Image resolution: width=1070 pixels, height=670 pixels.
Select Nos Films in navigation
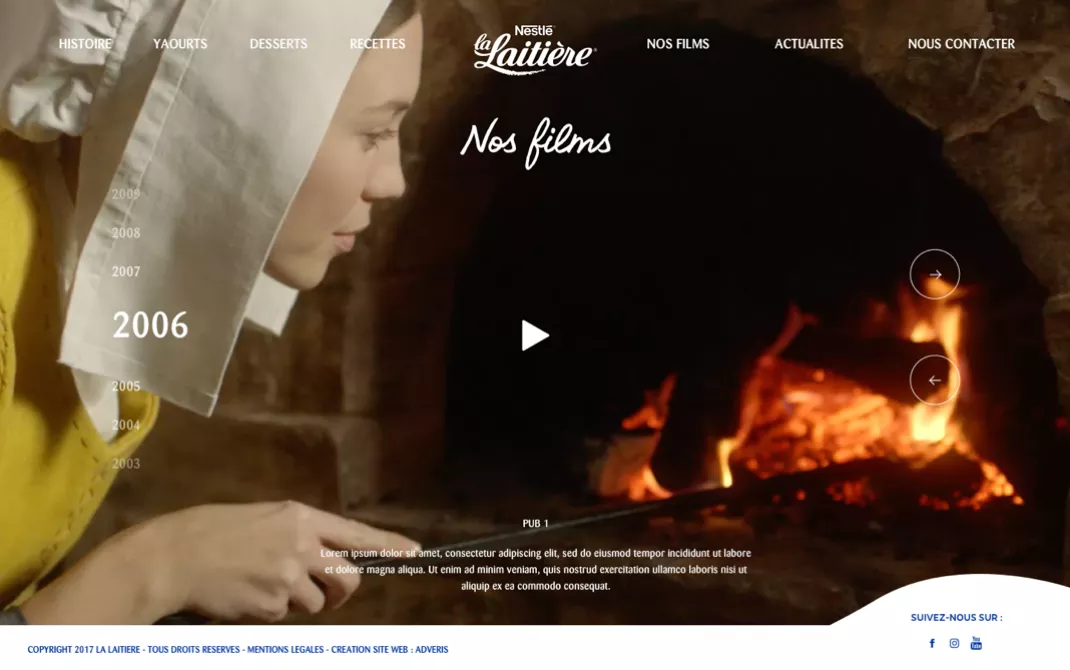pyautogui.click(x=678, y=44)
